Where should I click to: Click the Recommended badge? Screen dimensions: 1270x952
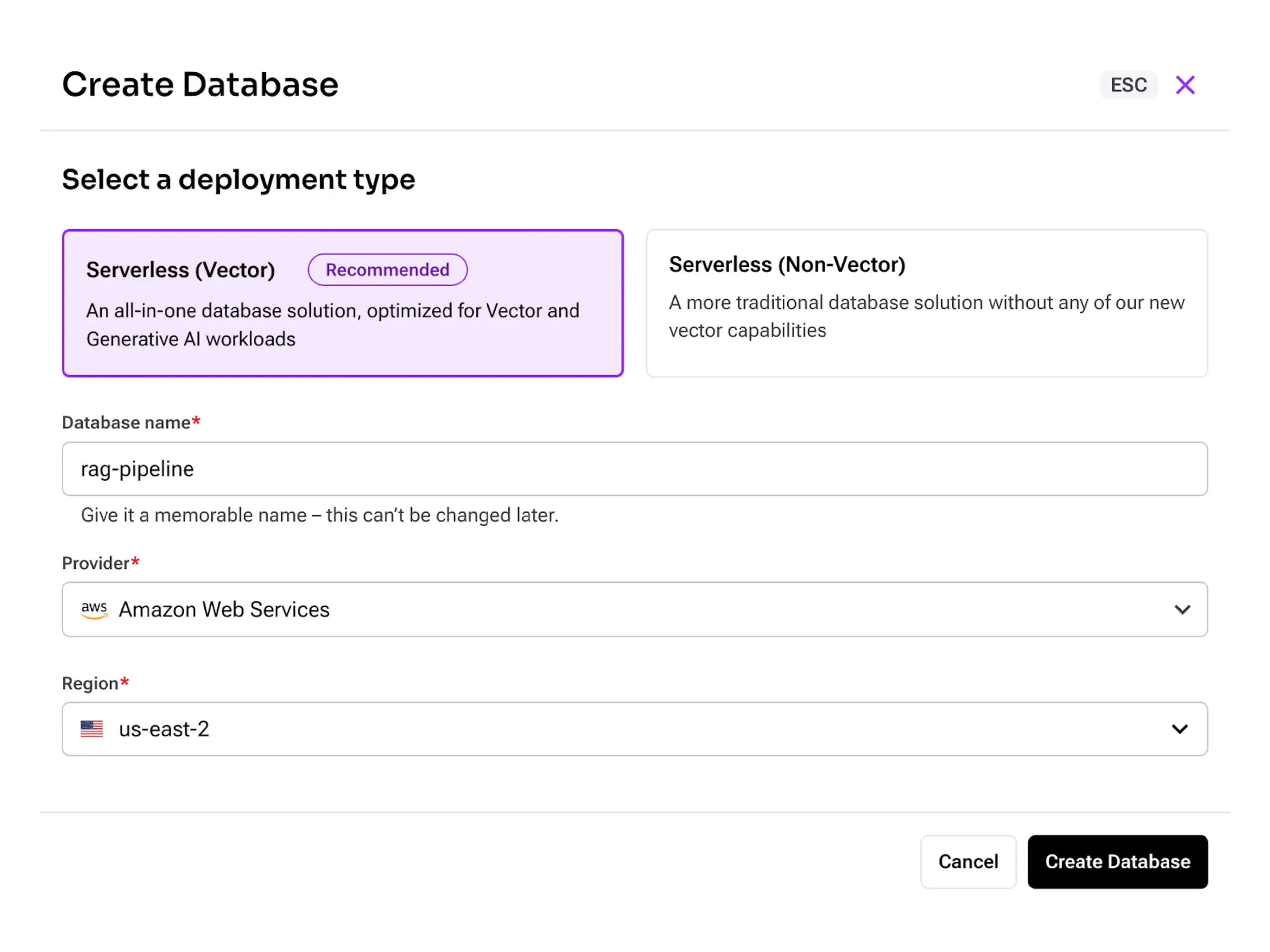(388, 270)
